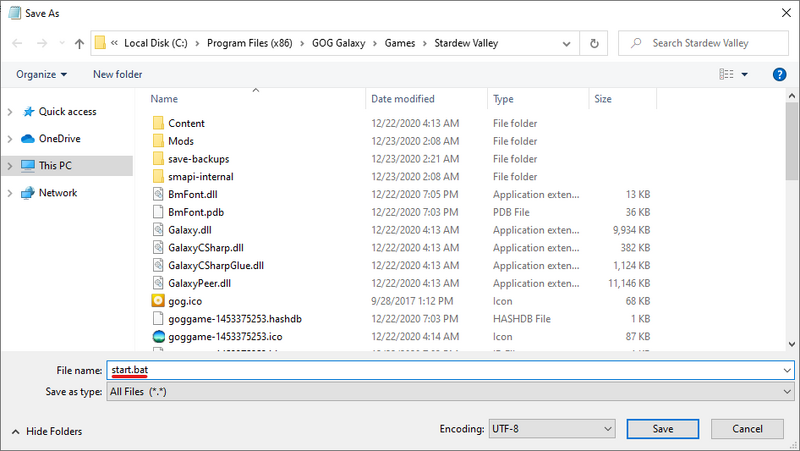Image resolution: width=800 pixels, height=451 pixels.
Task: Expand the Network tree node
Action: (x=10, y=193)
